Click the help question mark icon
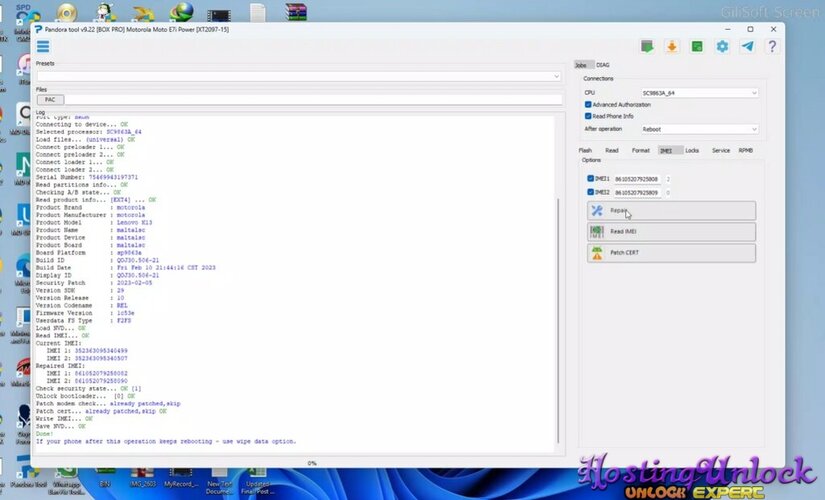Screen dimensions: 825x500 tap(772, 47)
